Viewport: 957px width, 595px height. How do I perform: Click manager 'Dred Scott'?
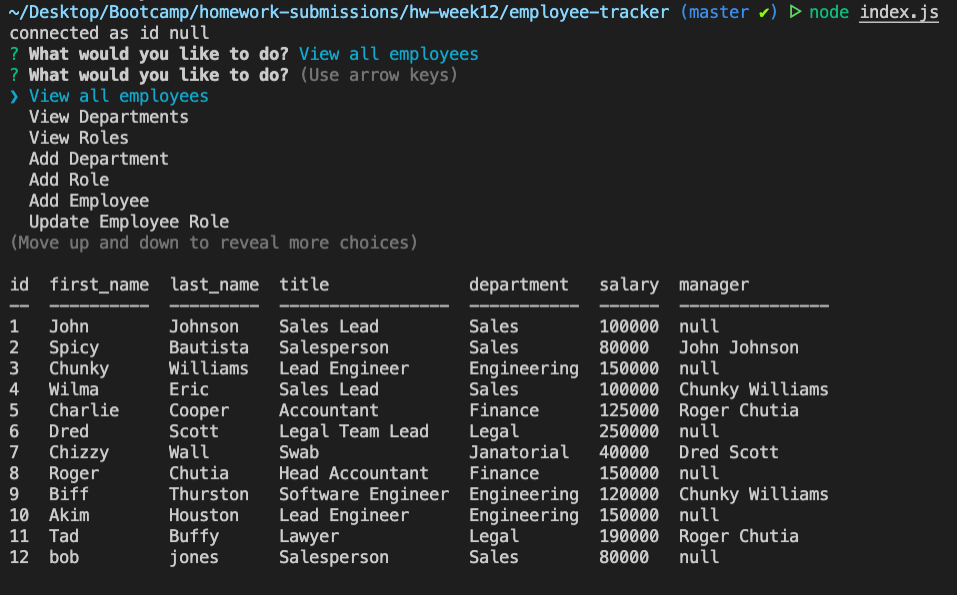click(x=729, y=452)
